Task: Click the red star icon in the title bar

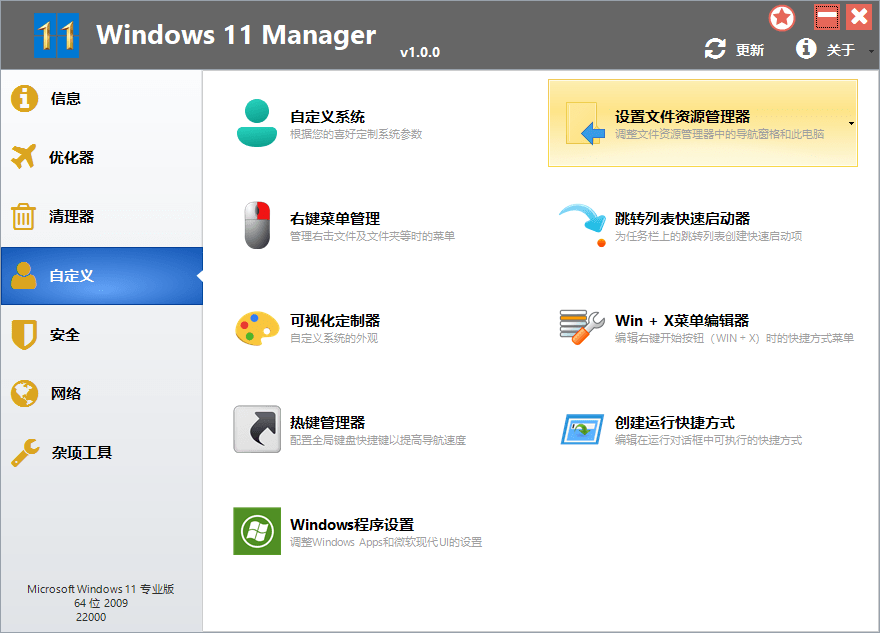Action: pos(781,17)
